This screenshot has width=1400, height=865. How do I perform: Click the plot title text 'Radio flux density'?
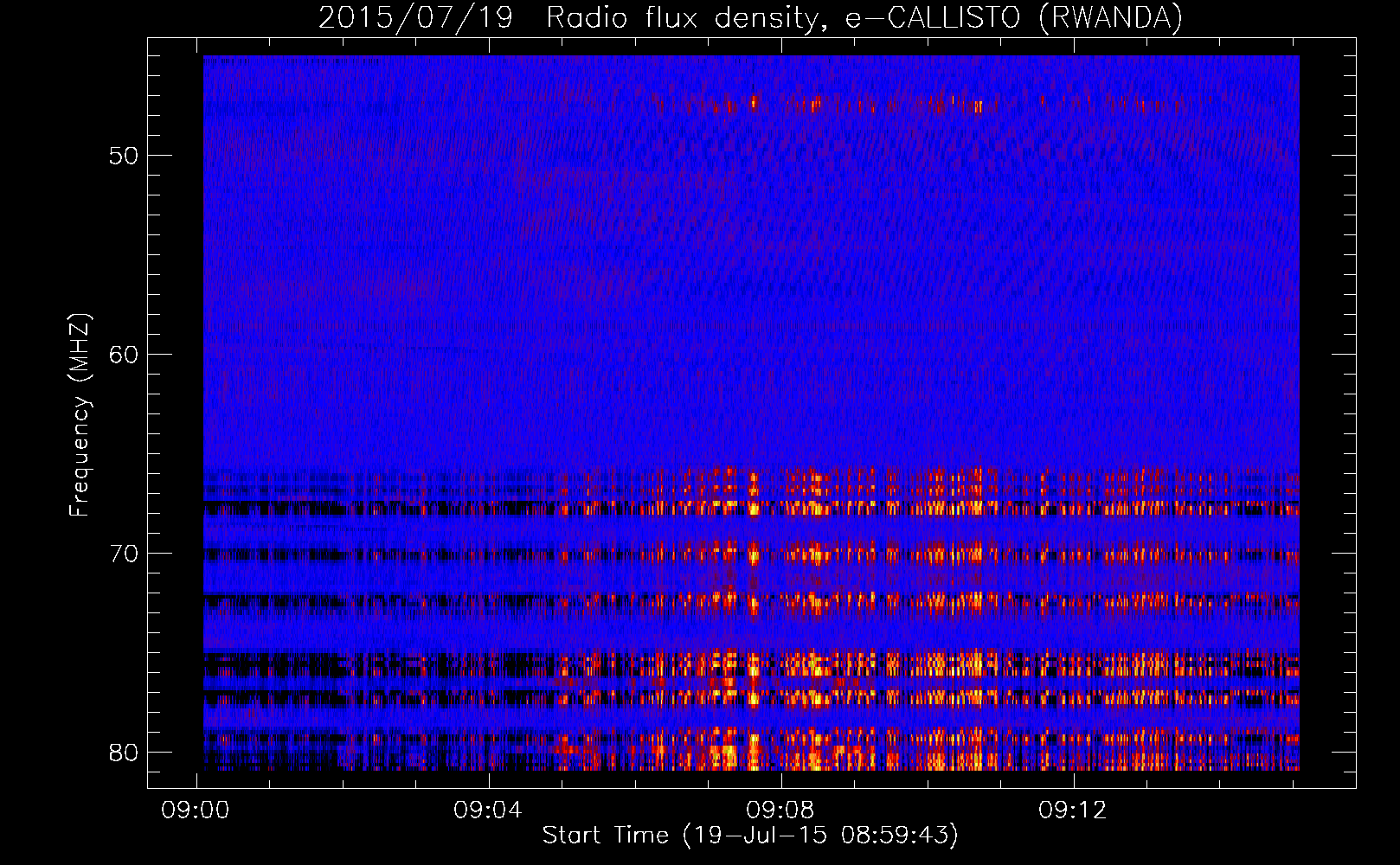[x=682, y=18]
